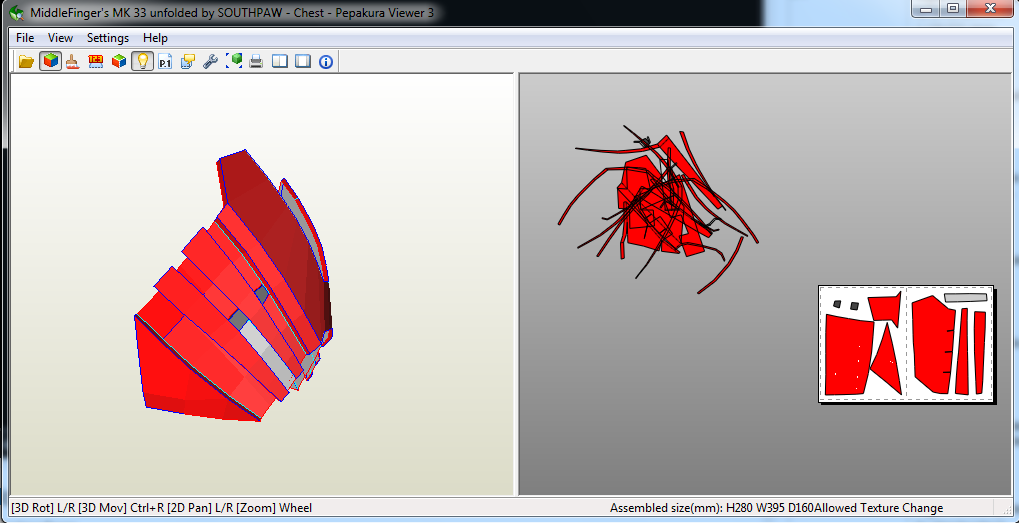Click the tangled red unfolded parts

656,208
